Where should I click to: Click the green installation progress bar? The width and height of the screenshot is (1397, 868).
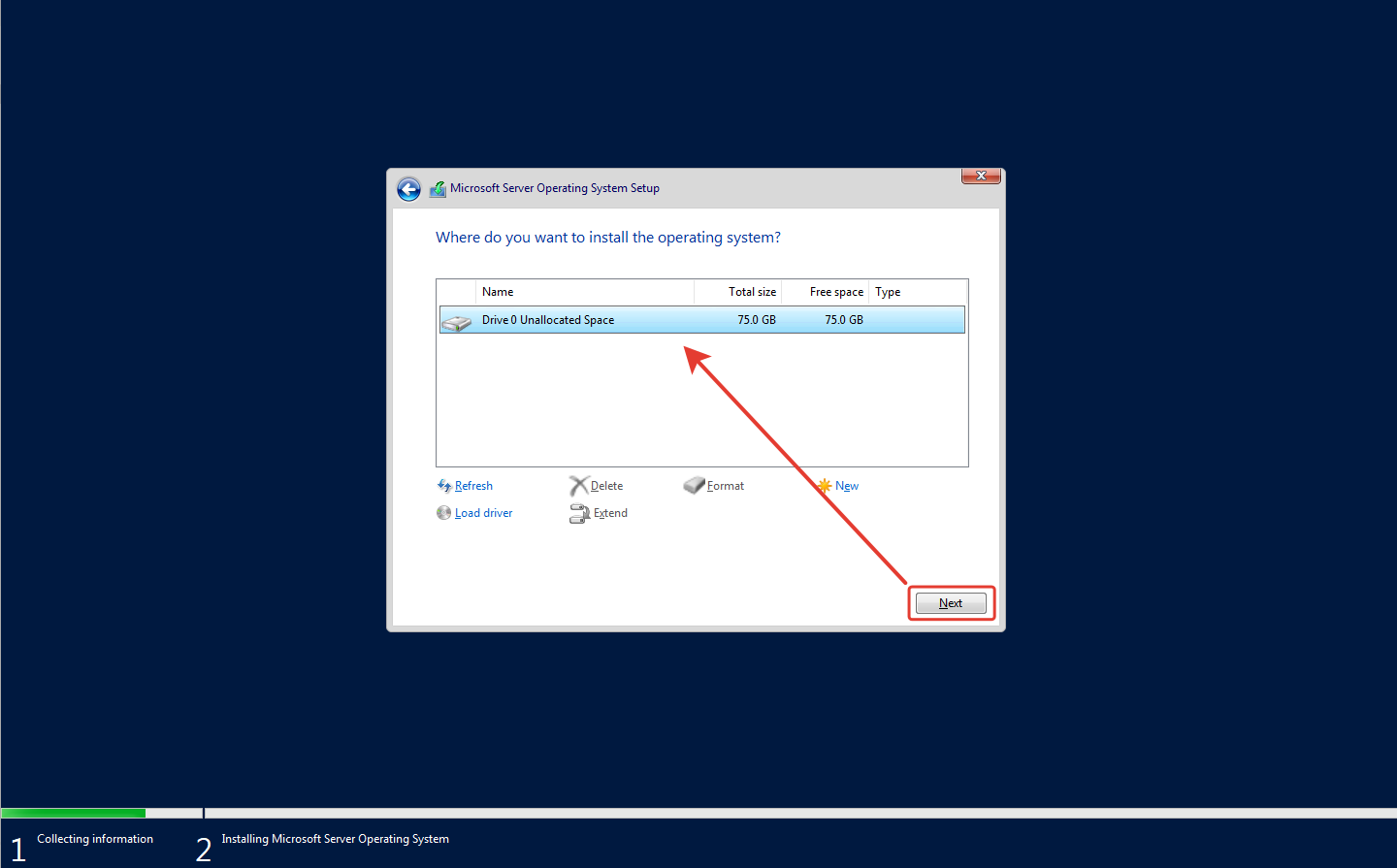point(73,813)
